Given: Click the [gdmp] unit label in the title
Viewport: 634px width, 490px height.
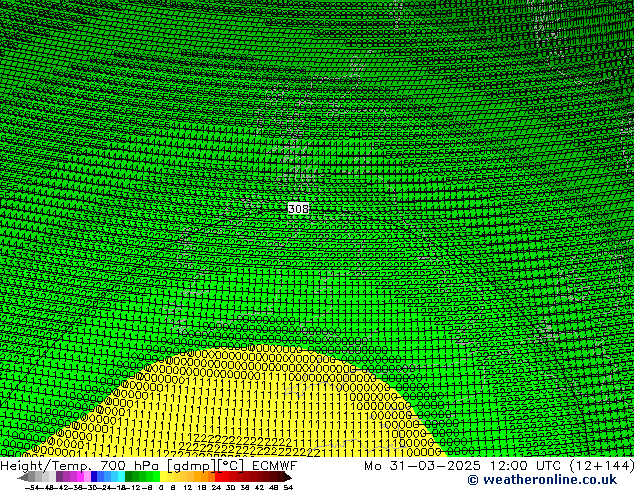Looking at the screenshot, I should (192, 466).
